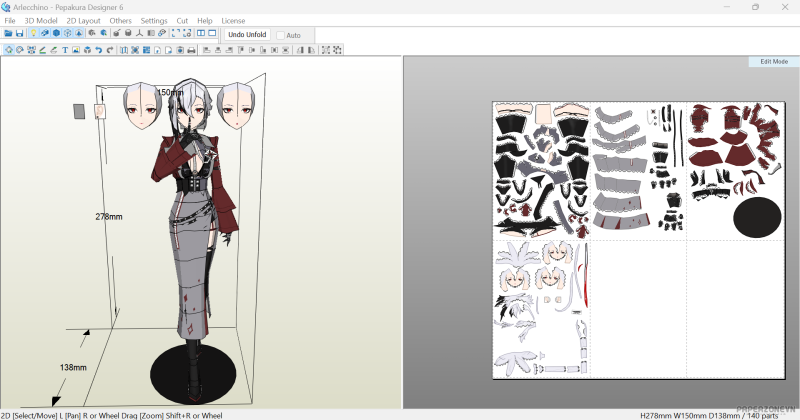Click the chain link with eye icon

tap(162, 33)
